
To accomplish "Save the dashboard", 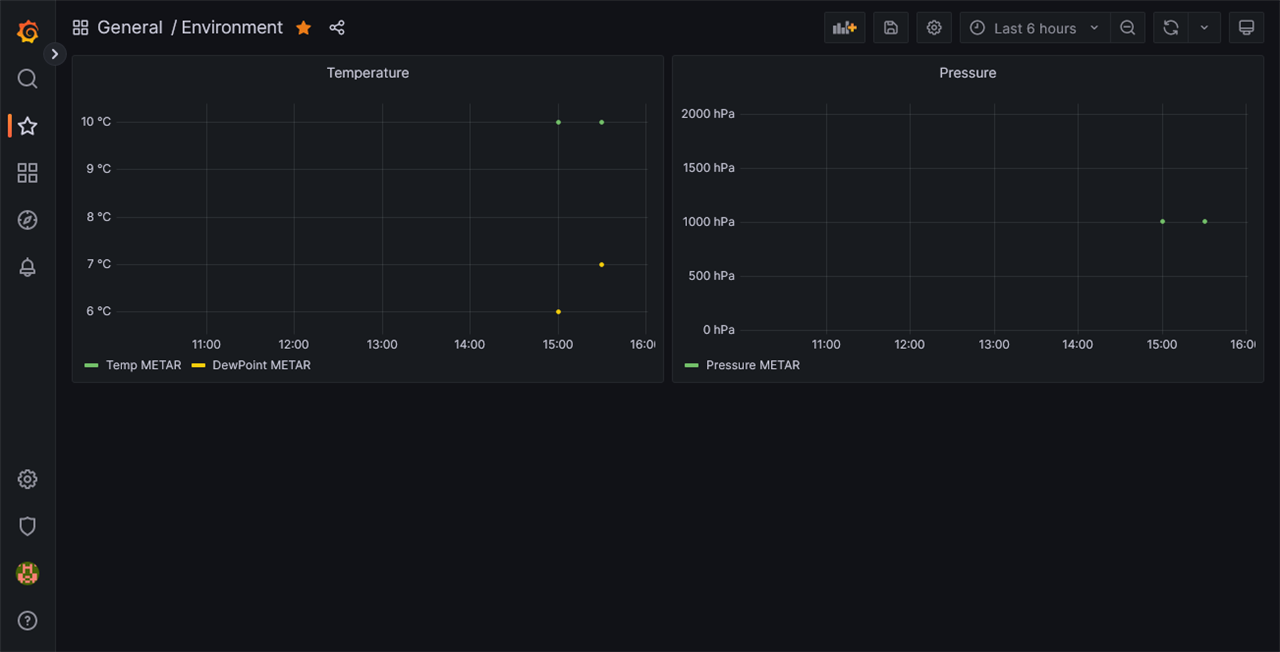I will tap(891, 28).
